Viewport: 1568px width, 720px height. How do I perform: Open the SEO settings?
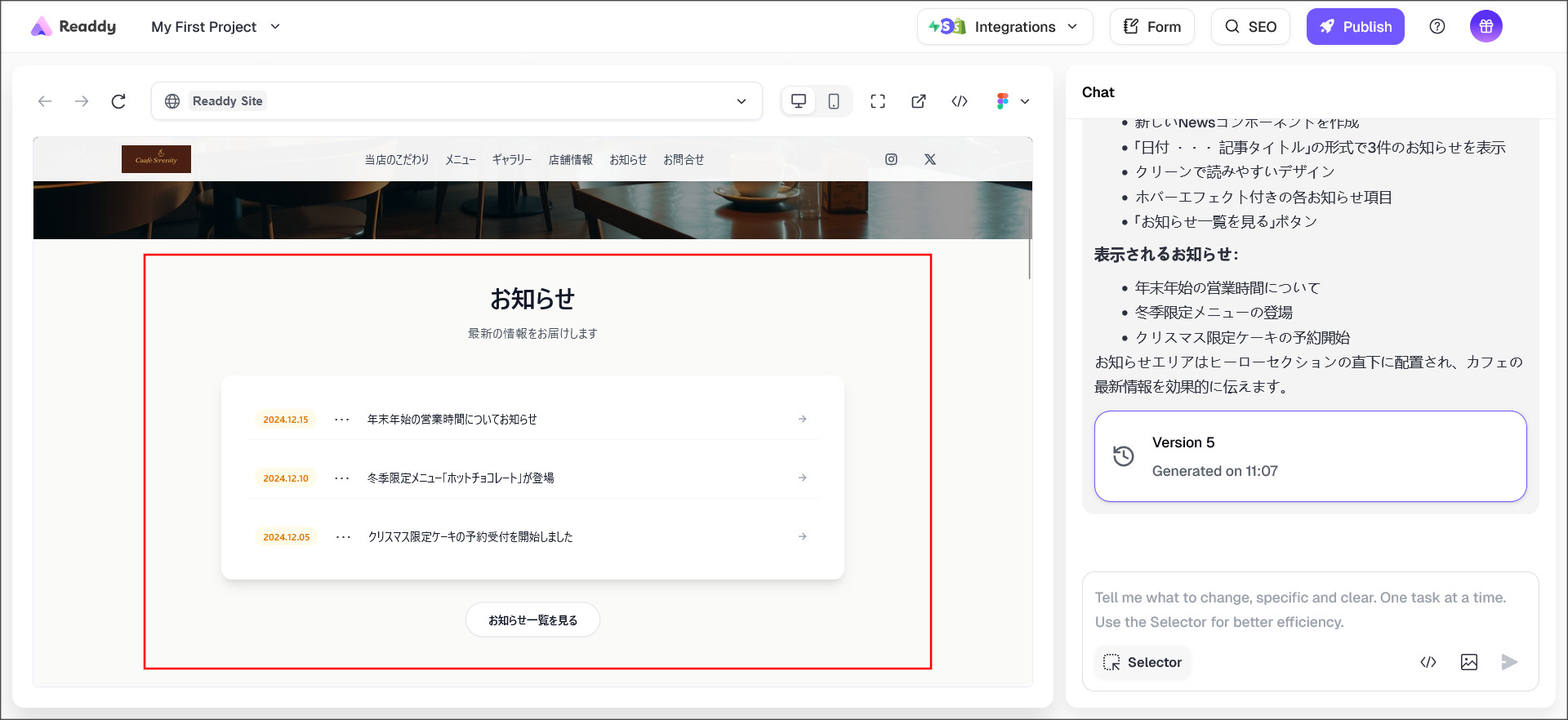[1250, 27]
